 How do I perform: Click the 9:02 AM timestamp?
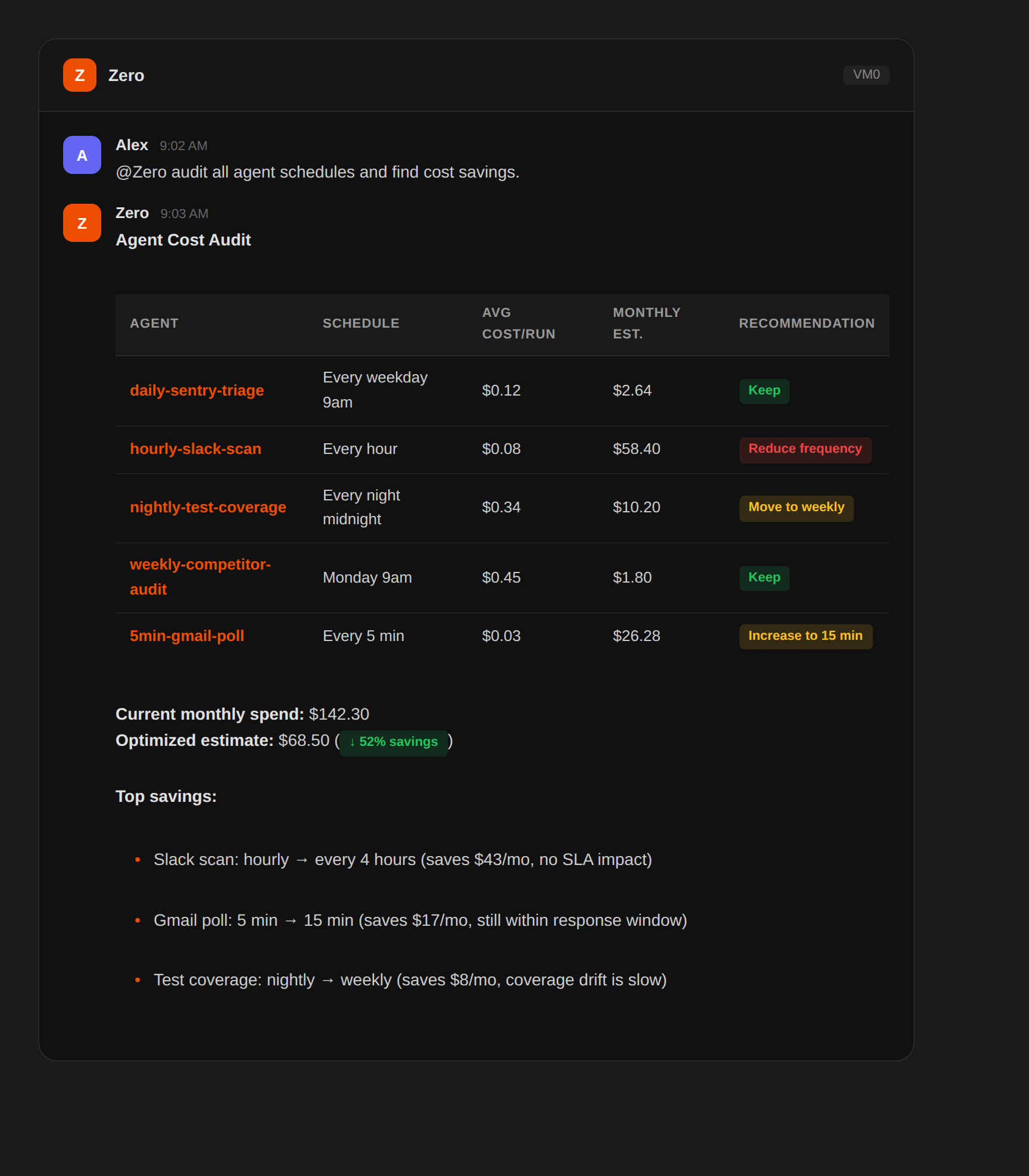pos(183,146)
